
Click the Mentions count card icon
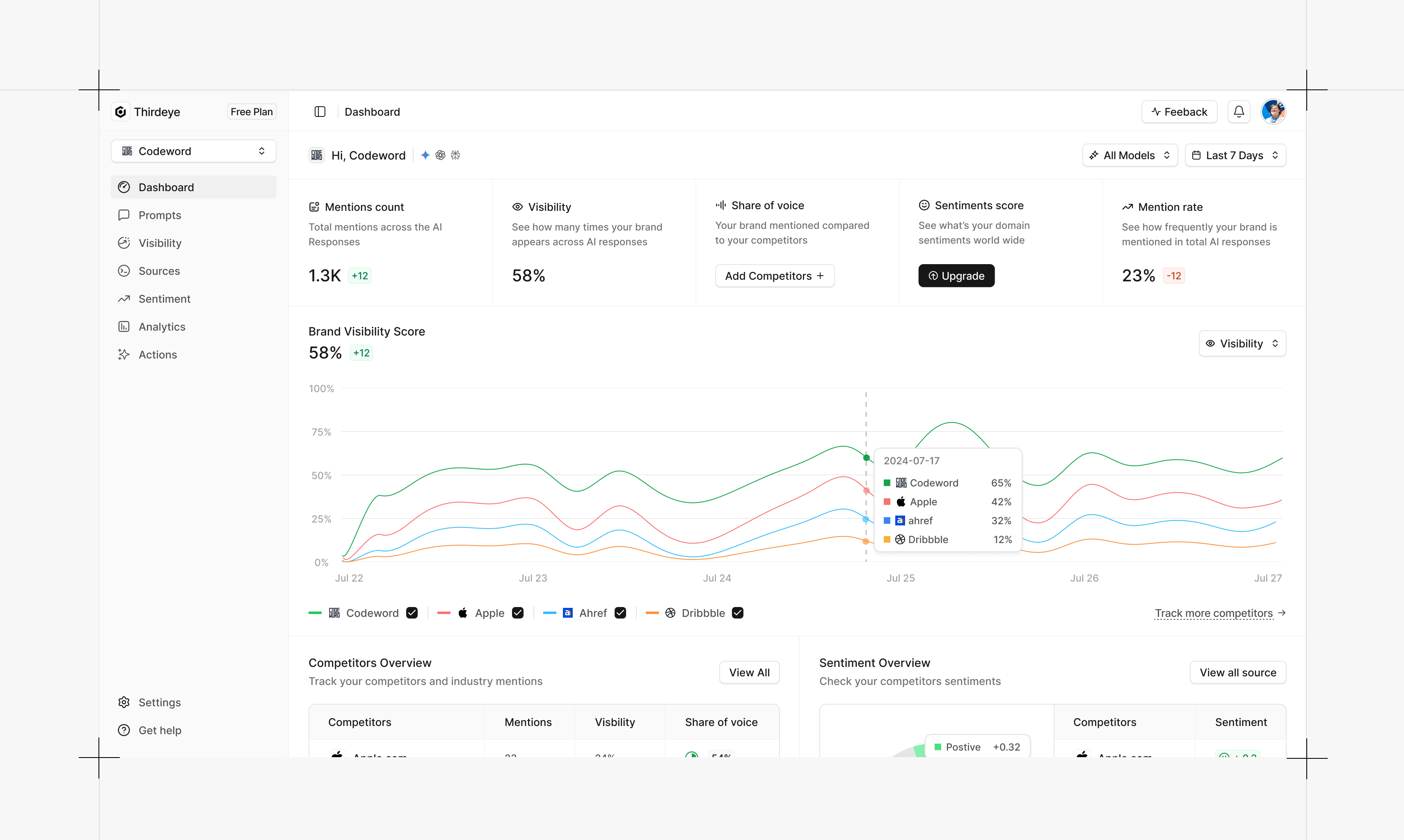[x=314, y=207]
